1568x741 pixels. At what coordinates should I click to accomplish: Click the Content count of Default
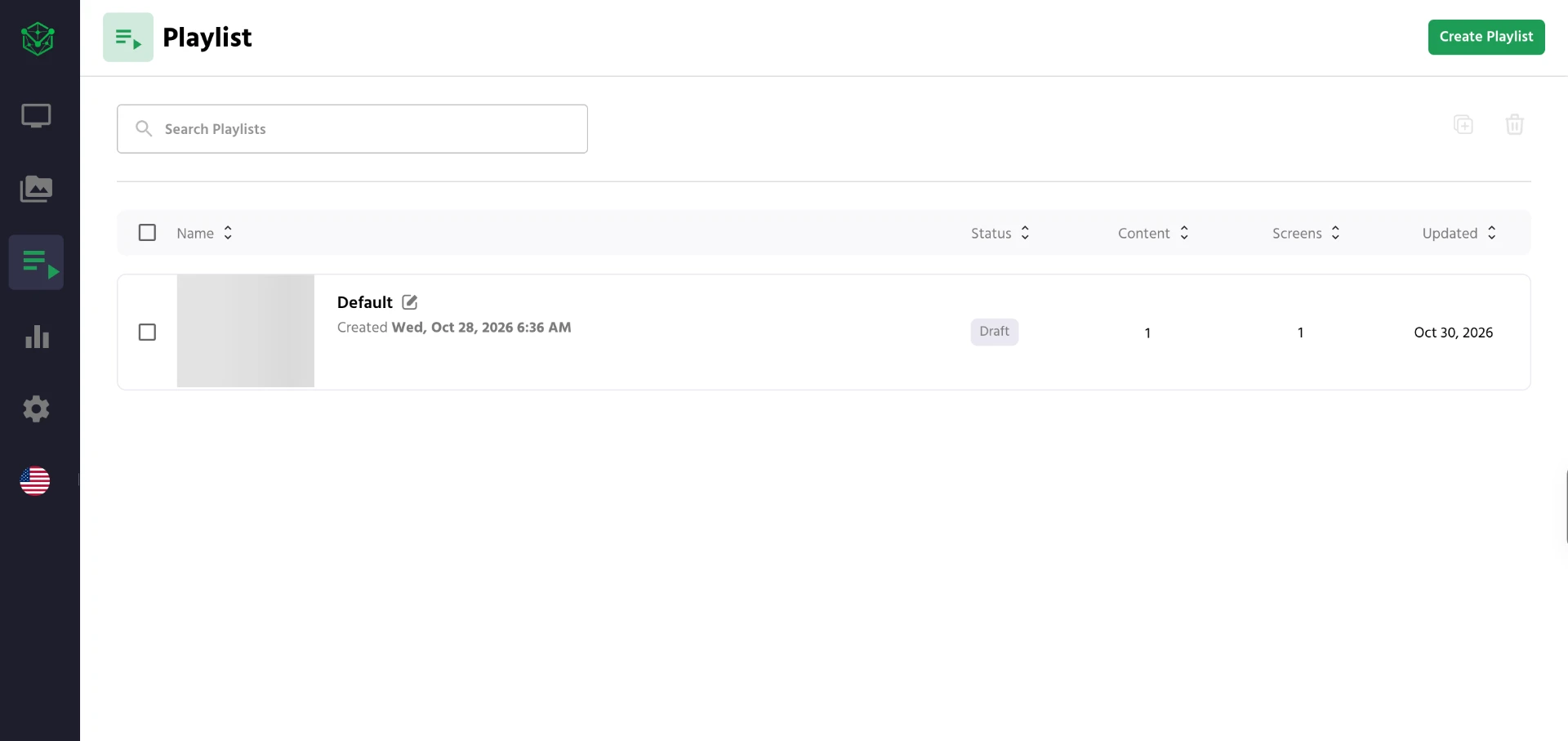1147,333
